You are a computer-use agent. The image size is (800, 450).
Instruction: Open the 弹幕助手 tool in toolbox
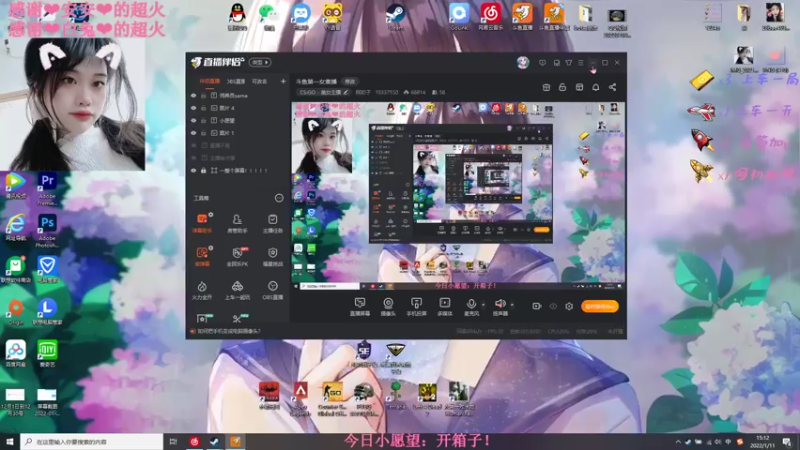point(203,223)
